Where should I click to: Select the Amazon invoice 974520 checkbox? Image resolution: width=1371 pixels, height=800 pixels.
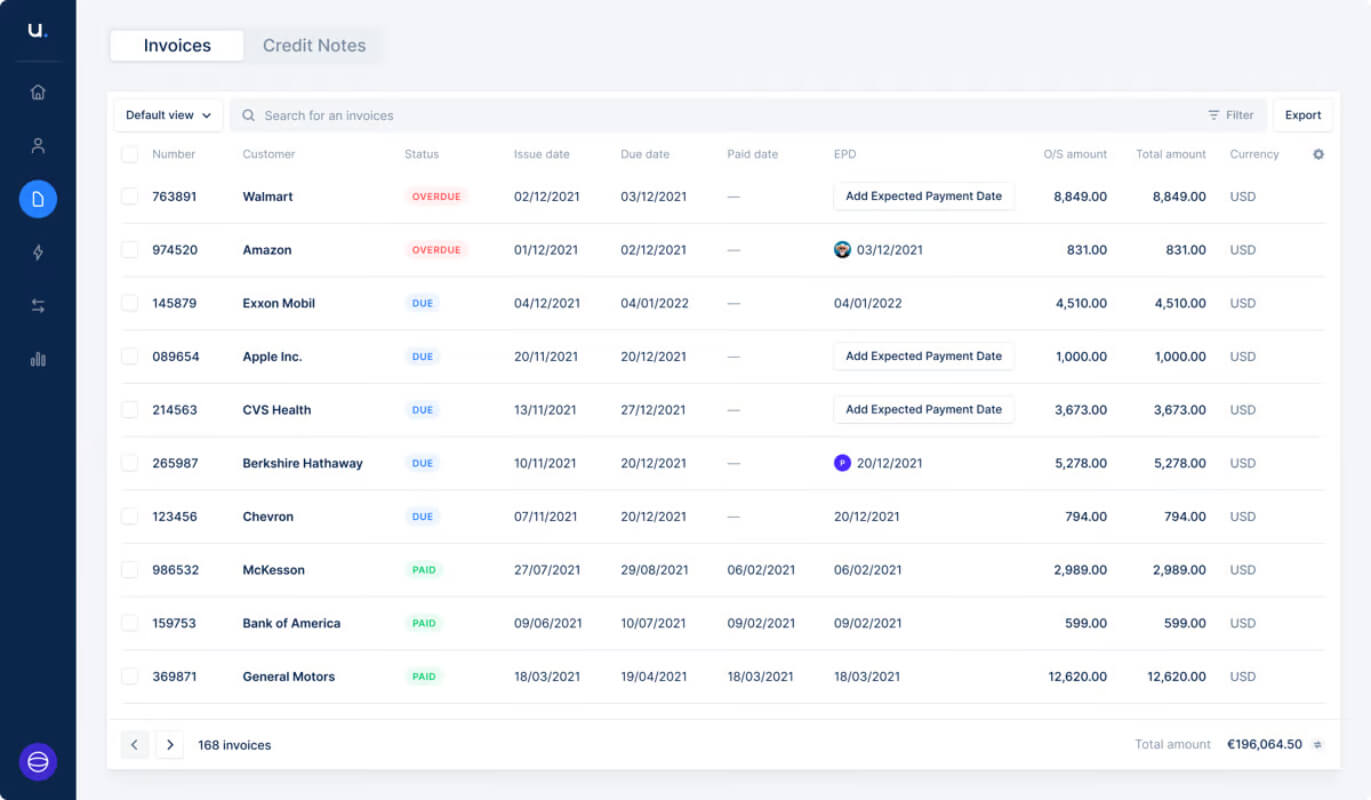tap(130, 250)
